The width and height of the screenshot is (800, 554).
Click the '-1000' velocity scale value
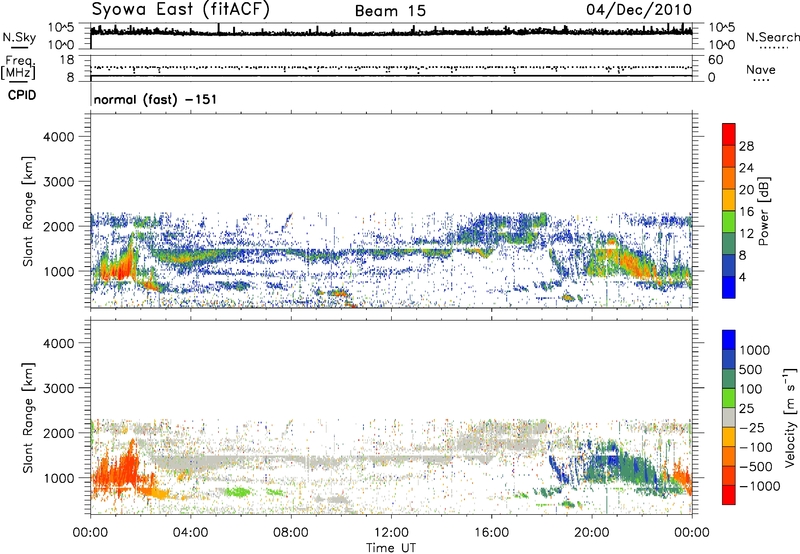pos(759,486)
